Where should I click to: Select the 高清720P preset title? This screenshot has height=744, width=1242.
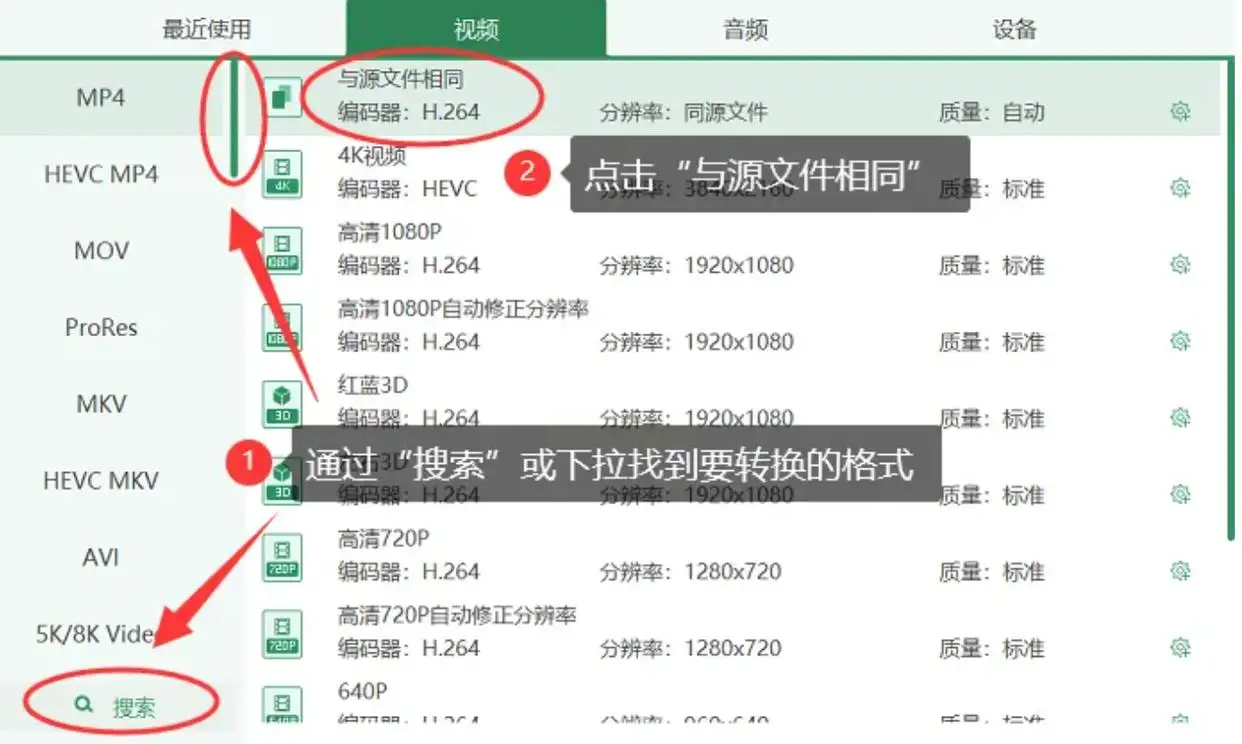click(384, 539)
